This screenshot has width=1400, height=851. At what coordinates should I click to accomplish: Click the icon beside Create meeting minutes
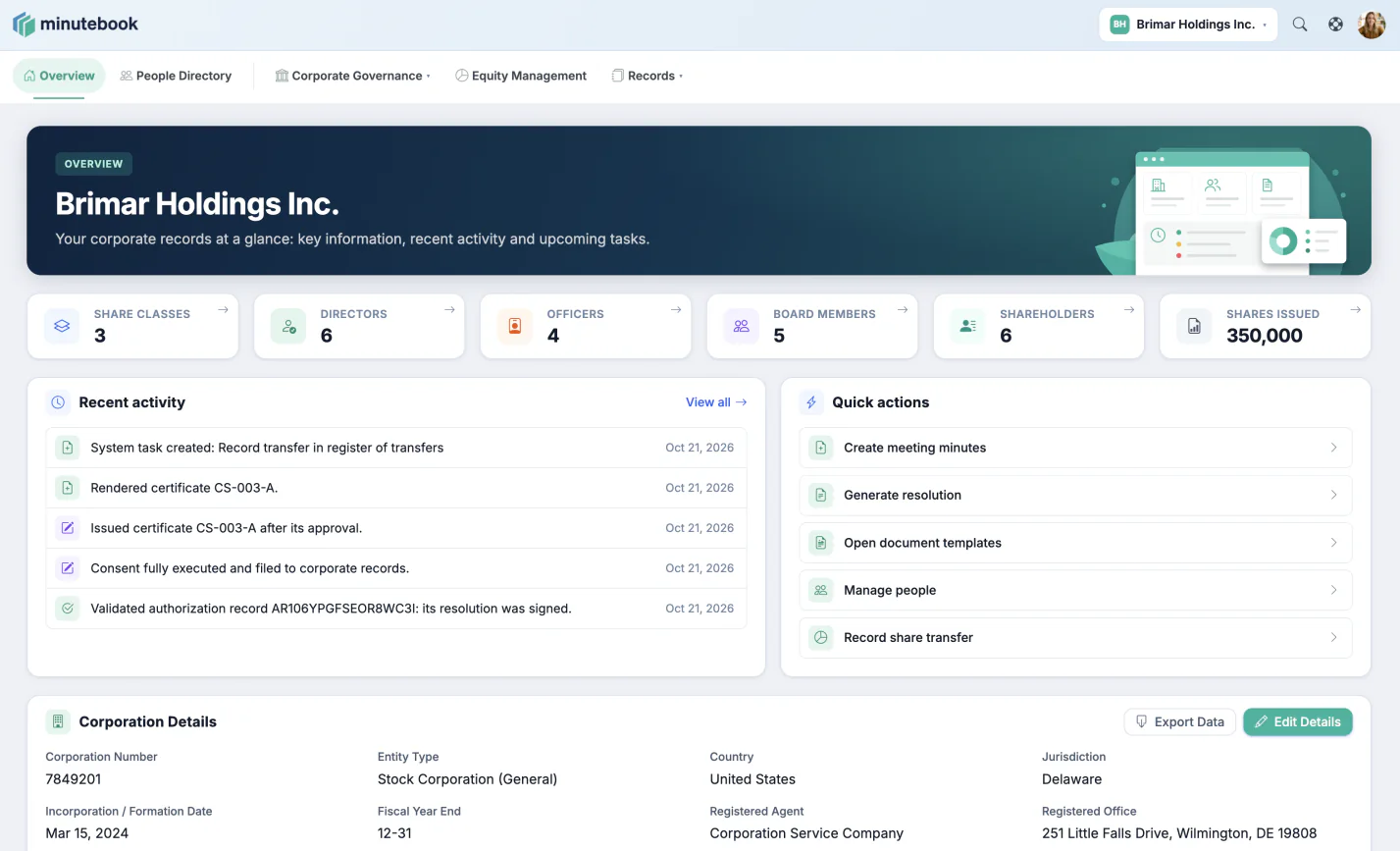(821, 448)
